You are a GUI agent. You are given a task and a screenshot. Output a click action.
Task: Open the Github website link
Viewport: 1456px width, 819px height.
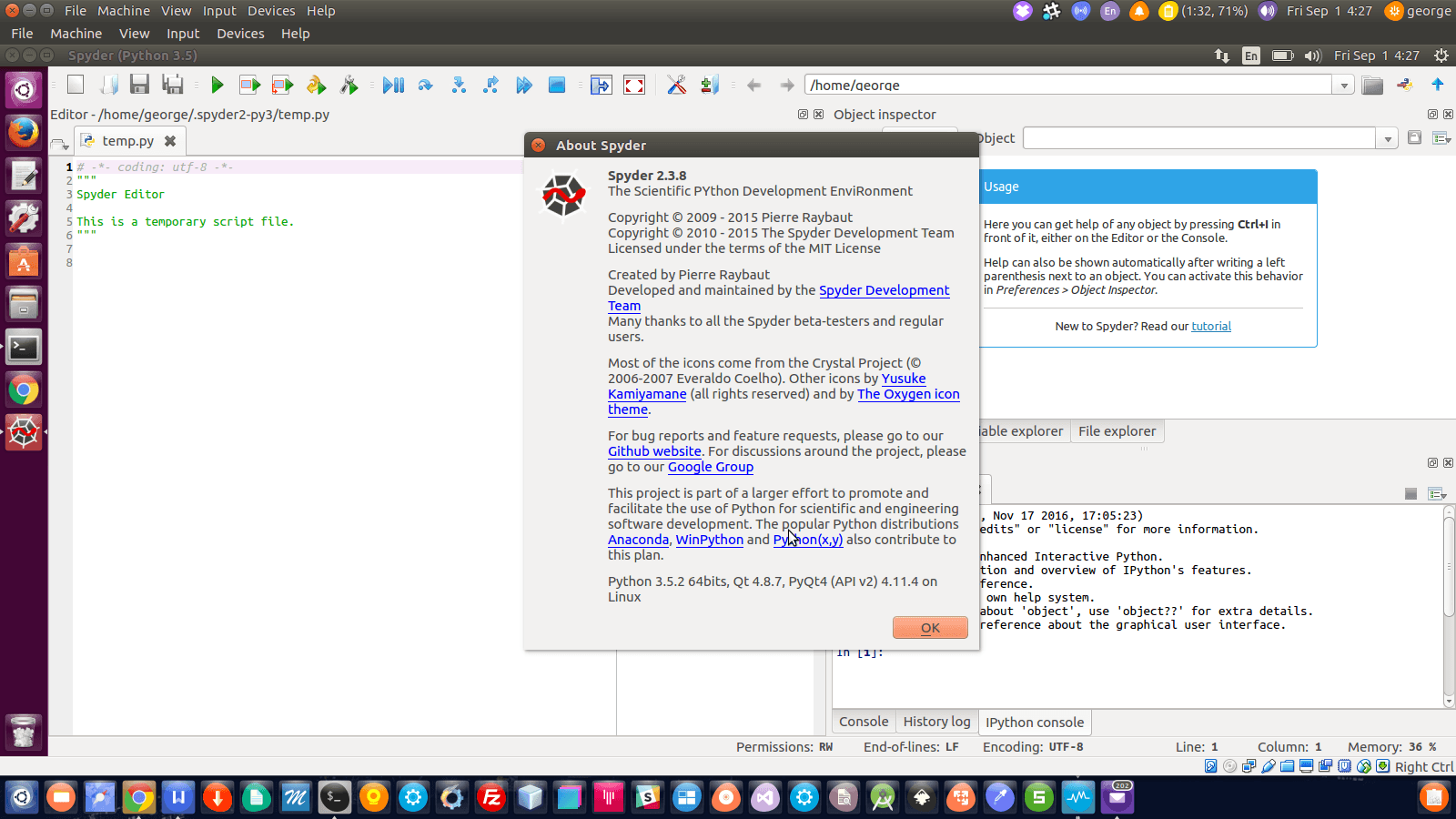click(654, 451)
